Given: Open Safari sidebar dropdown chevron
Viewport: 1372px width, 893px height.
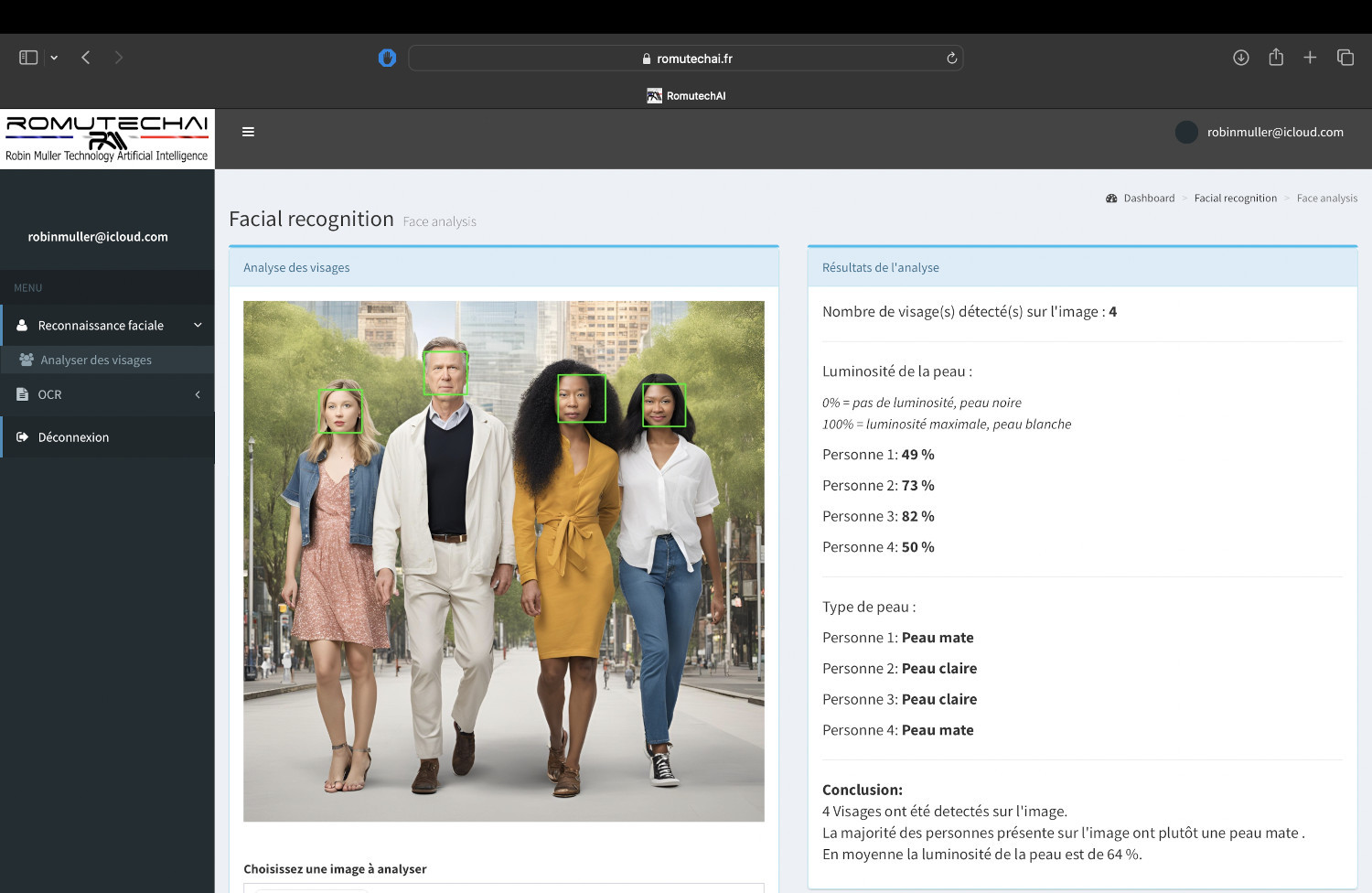Looking at the screenshot, I should [x=54, y=58].
